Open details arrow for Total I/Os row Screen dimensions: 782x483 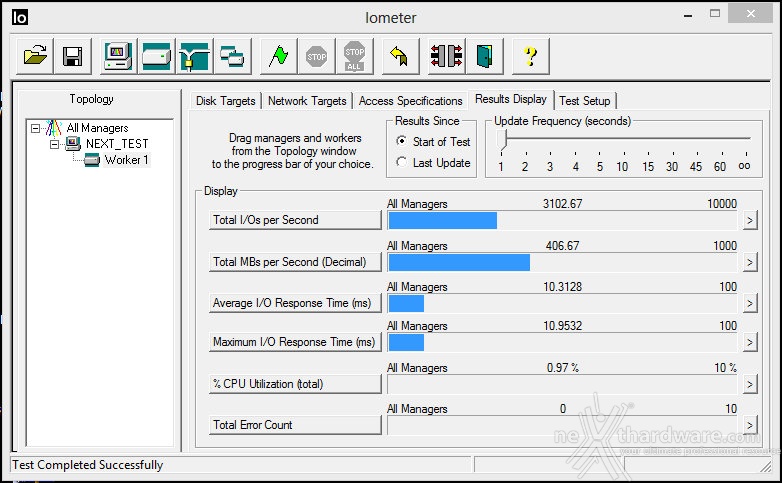coord(750,220)
